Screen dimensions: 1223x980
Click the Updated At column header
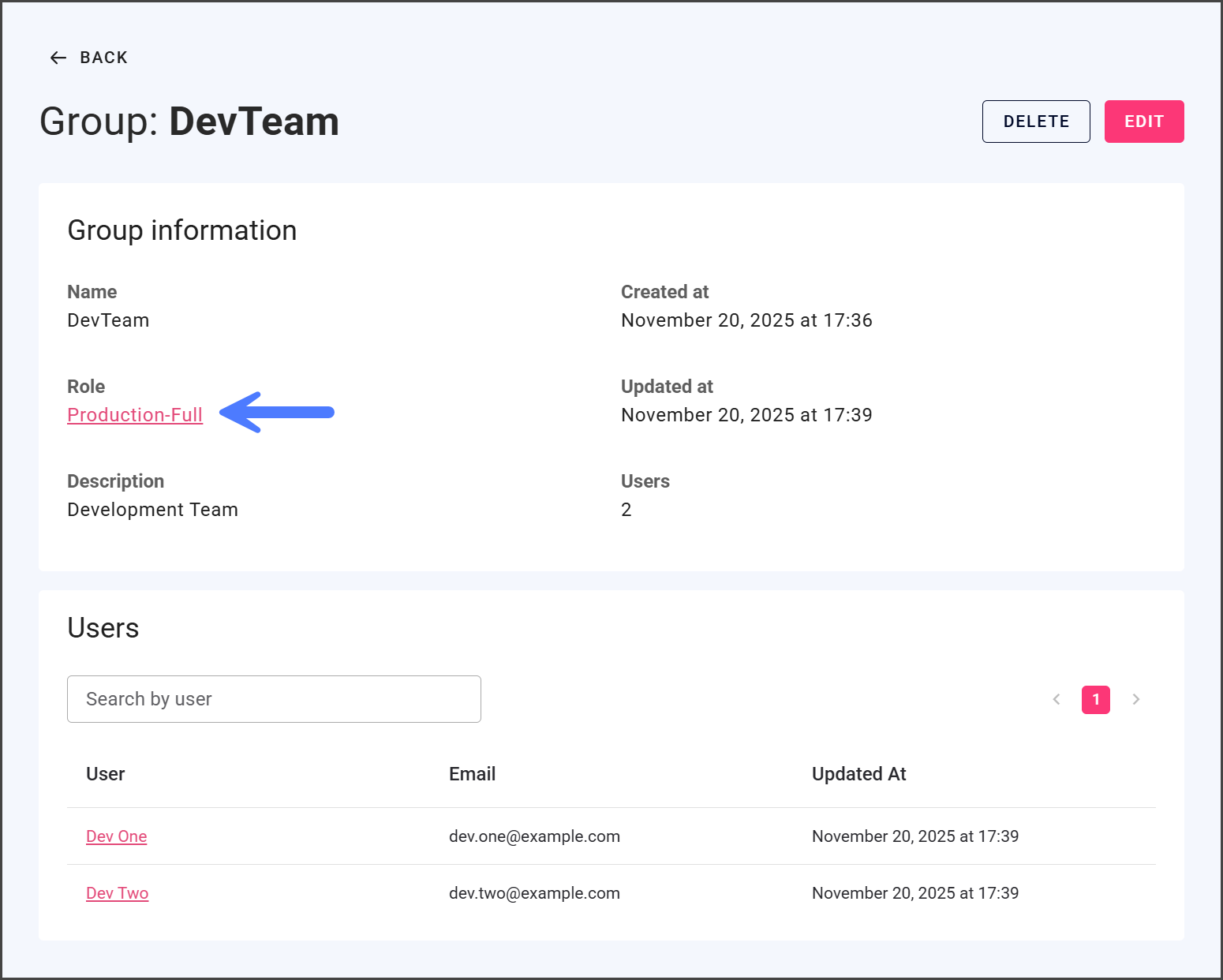coord(858,774)
